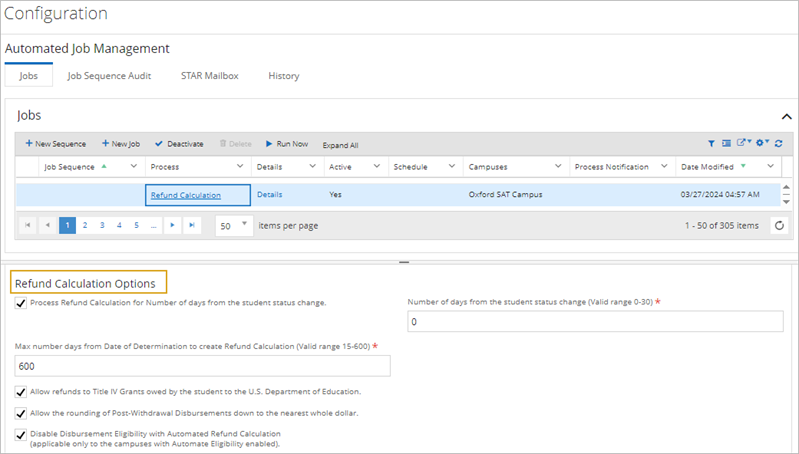This screenshot has width=799, height=454.
Task: Open the Refund Calculation process link
Action: [185, 195]
